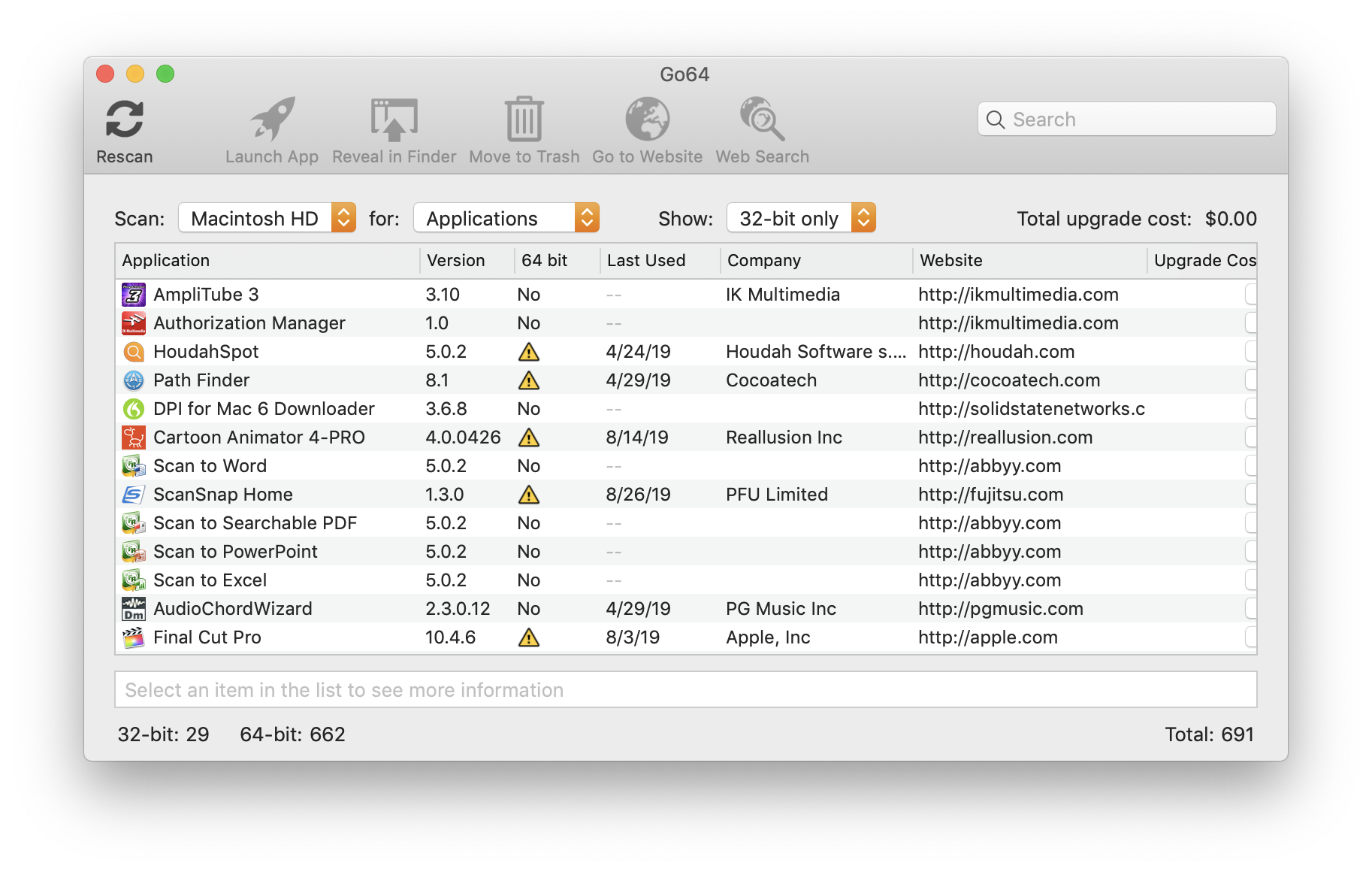Click the Final Cut Pro app icon
The image size is (1372, 872).
(x=134, y=637)
